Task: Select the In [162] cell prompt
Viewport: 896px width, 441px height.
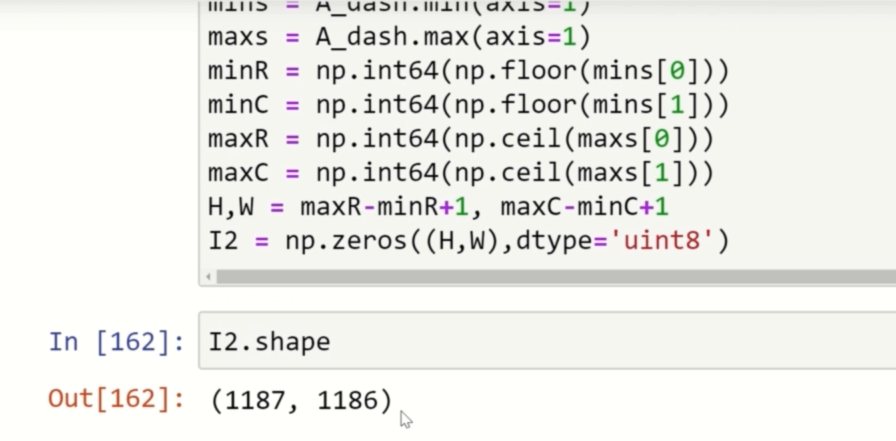Action: pyautogui.click(x=116, y=342)
